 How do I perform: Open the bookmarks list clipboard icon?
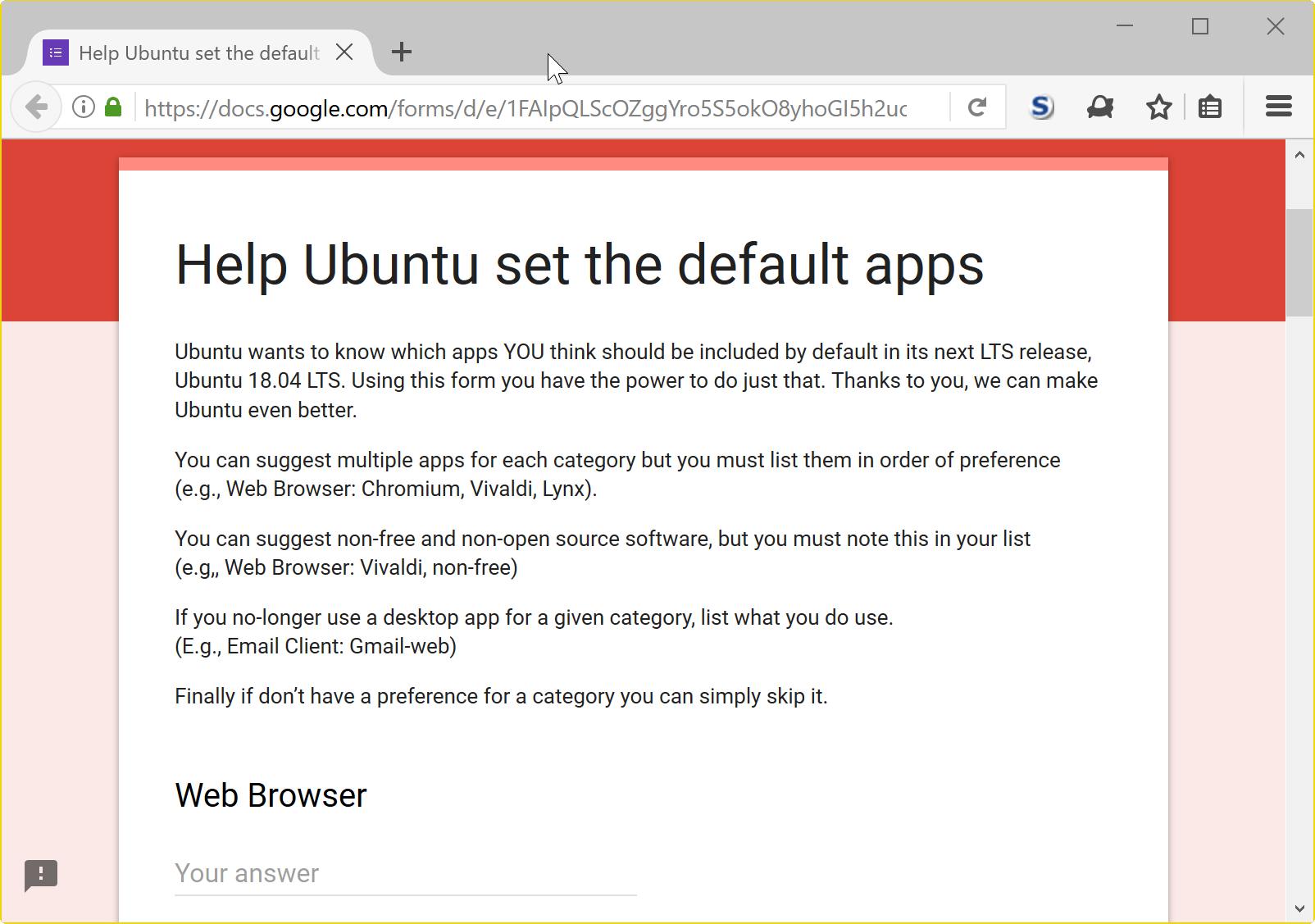click(1210, 107)
